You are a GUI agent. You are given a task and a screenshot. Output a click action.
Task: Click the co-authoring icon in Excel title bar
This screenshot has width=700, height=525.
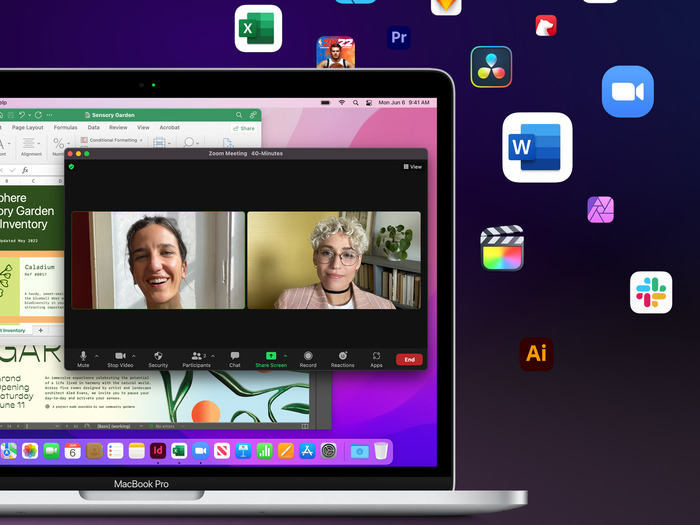tap(253, 115)
